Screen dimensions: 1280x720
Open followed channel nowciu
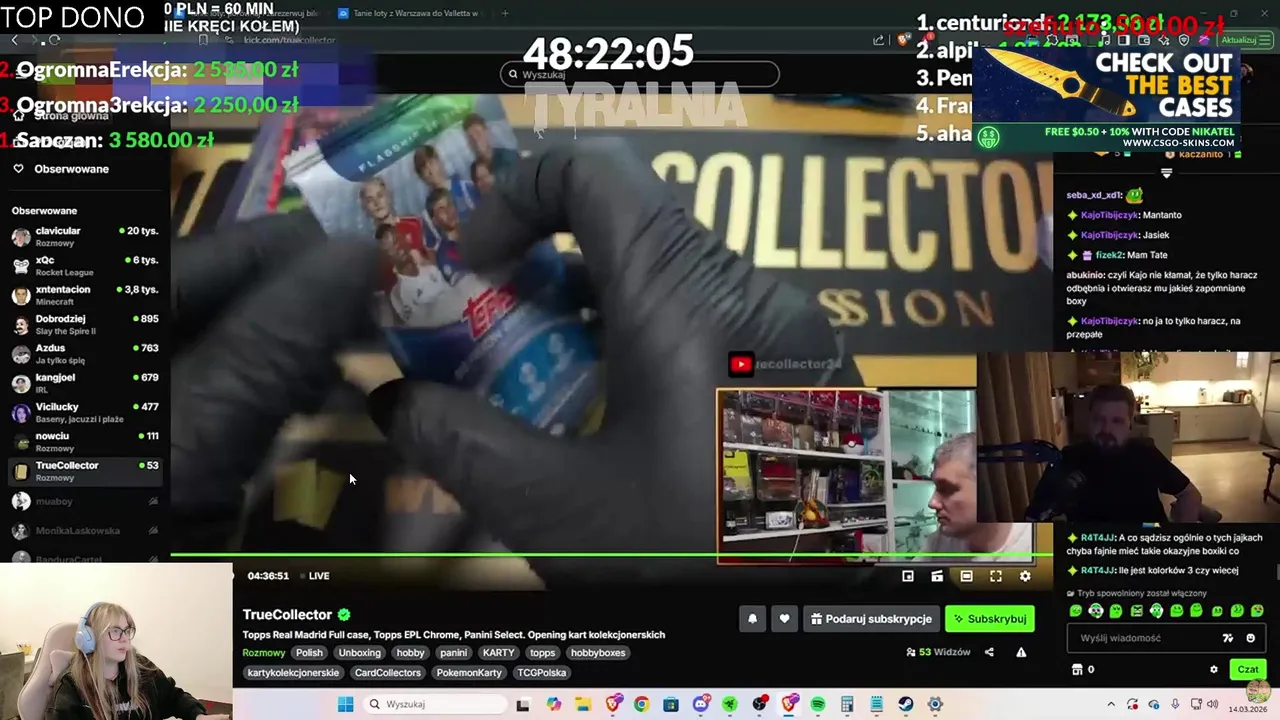click(x=85, y=441)
